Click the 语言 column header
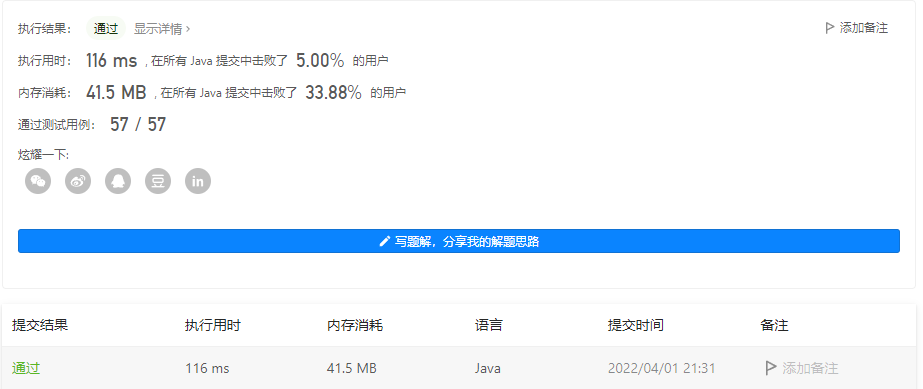This screenshot has height=389, width=923. pyautogui.click(x=489, y=325)
